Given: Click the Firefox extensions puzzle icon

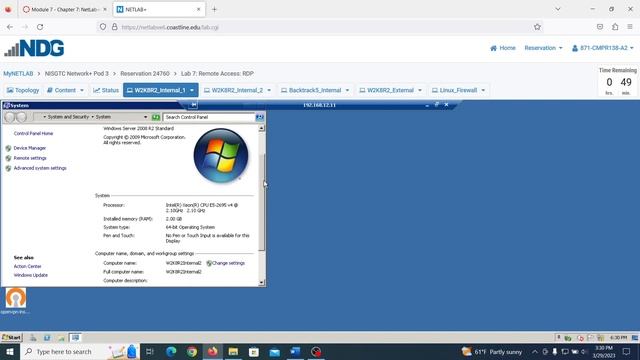Looking at the screenshot, I should tap(615, 27).
